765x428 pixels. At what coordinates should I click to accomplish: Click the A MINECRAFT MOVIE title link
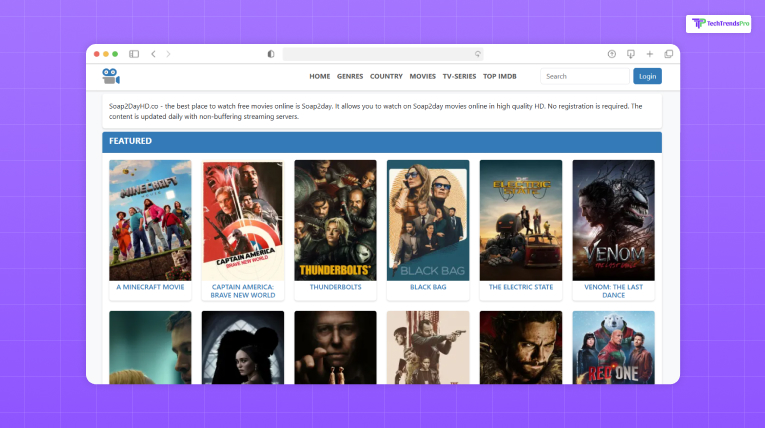[x=150, y=287]
